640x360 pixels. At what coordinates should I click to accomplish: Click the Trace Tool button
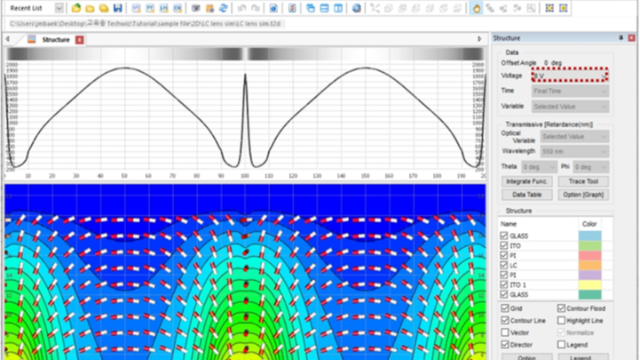point(583,181)
